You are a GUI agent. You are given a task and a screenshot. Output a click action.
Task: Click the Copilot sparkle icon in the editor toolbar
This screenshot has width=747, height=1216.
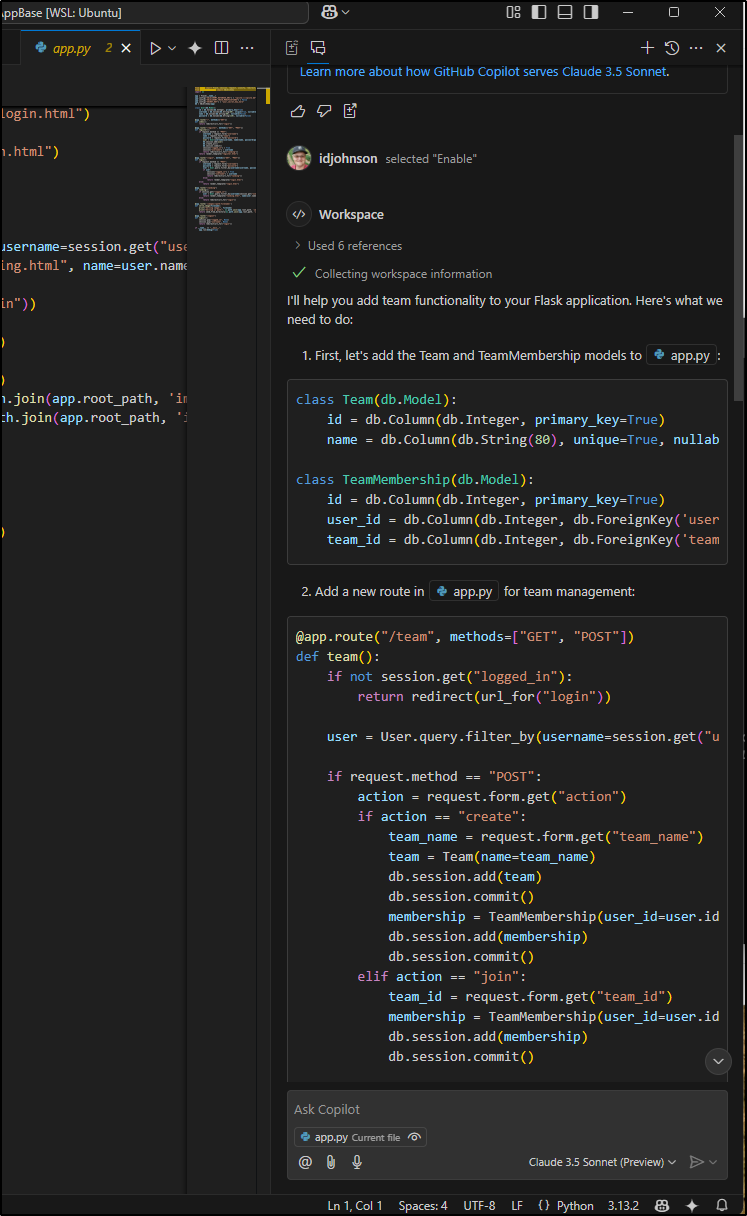(195, 47)
